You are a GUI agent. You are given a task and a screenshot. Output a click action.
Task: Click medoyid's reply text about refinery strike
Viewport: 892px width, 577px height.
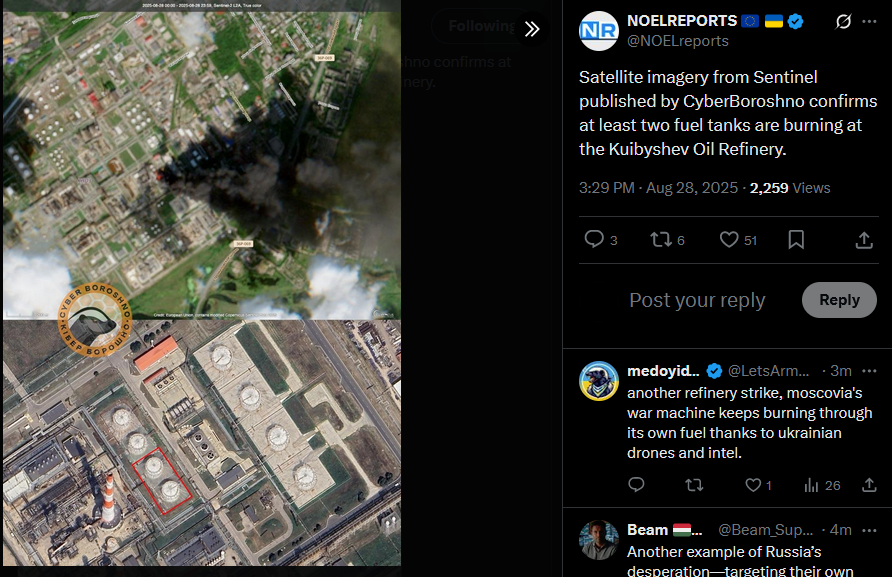(x=749, y=423)
